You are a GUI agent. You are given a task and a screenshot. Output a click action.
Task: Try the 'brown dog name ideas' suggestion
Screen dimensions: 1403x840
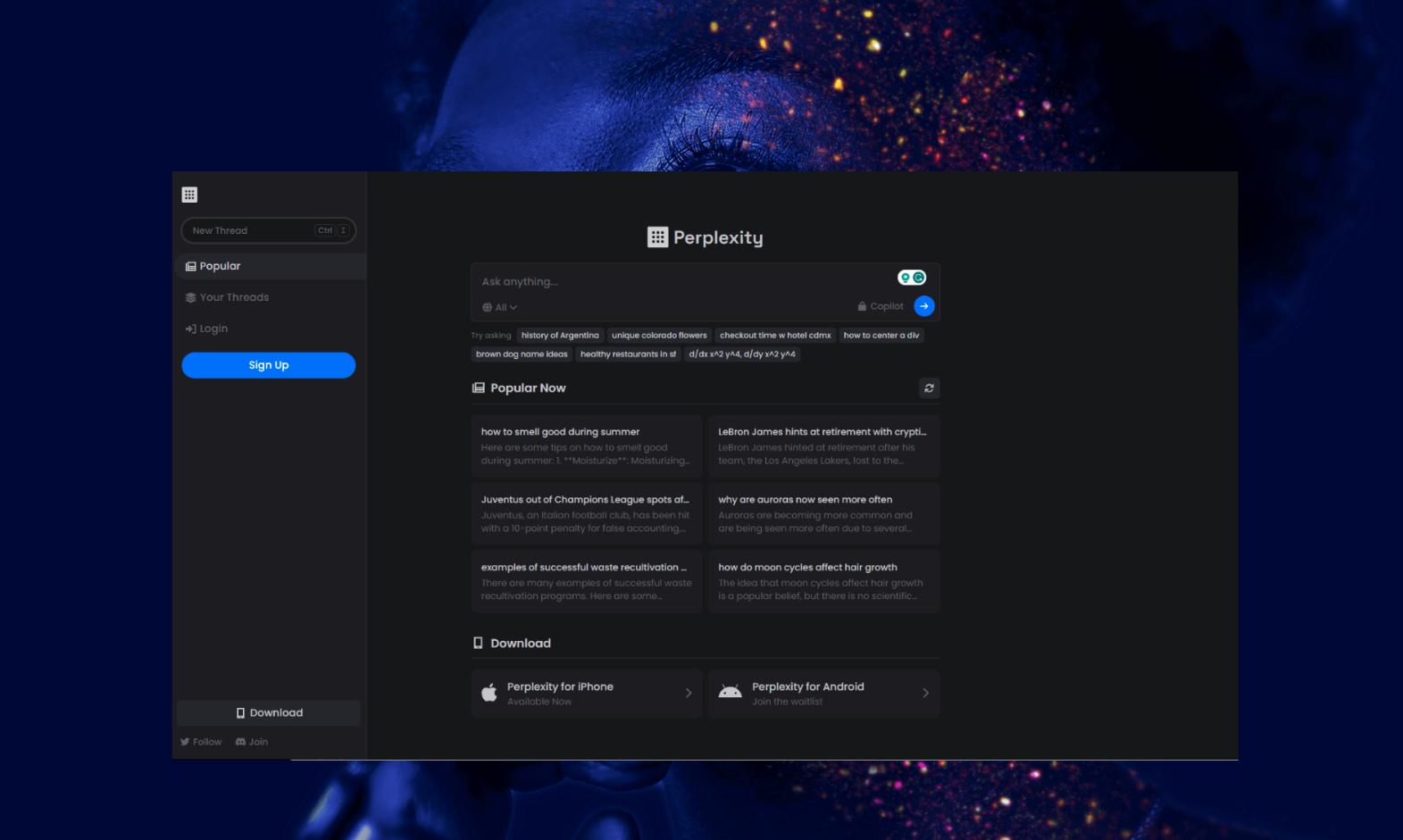point(522,354)
